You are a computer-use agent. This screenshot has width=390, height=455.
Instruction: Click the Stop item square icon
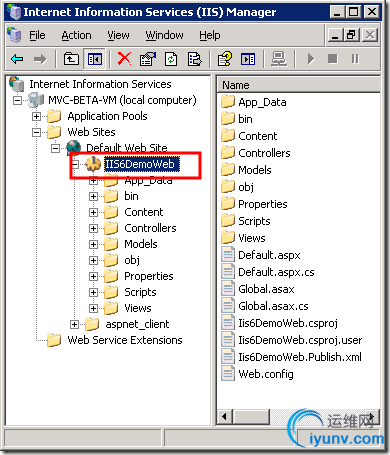(x=333, y=59)
